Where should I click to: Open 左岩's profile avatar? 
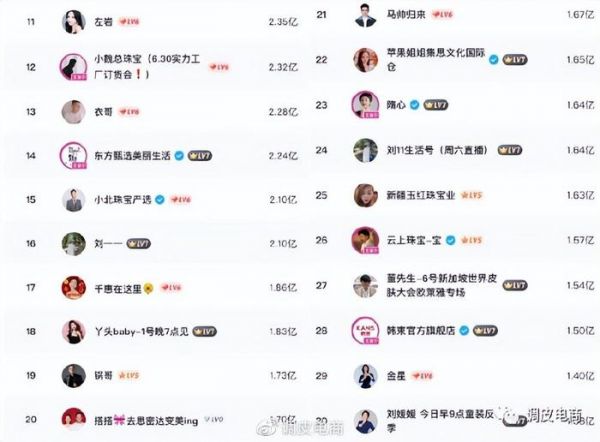click(73, 21)
